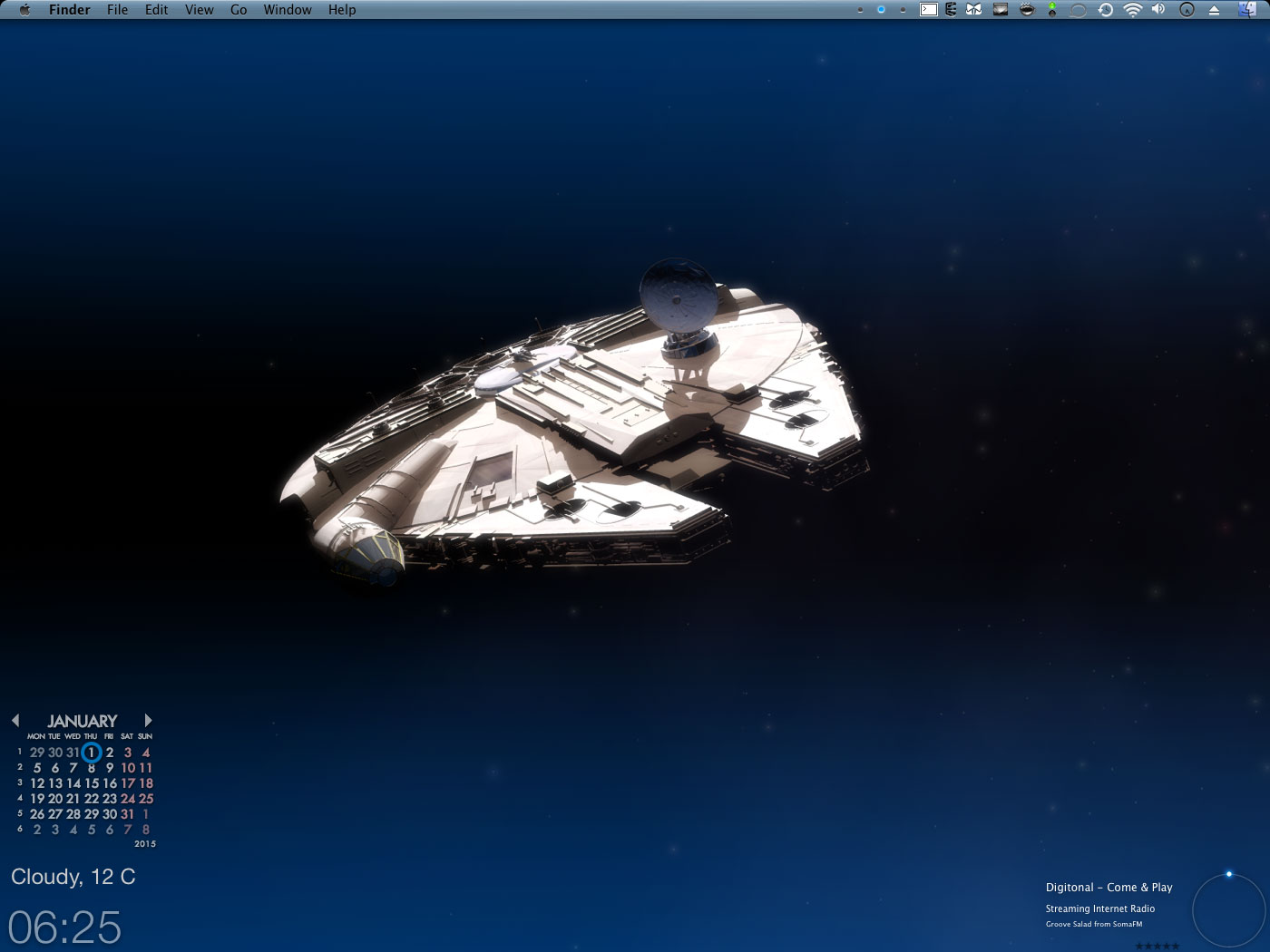
Task: Open the Window menu
Action: 288,10
